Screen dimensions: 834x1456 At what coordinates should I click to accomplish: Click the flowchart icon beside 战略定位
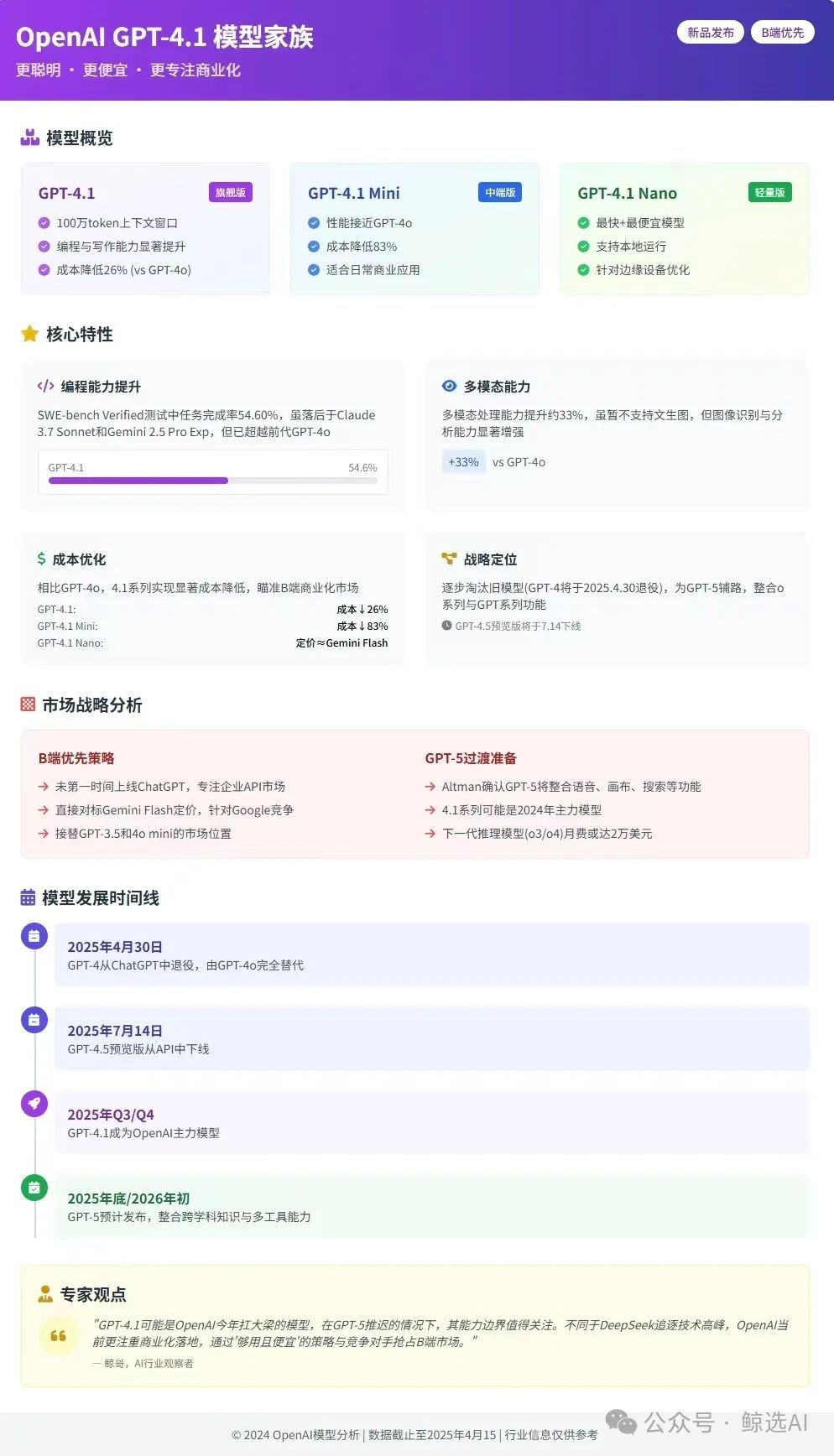pos(449,559)
